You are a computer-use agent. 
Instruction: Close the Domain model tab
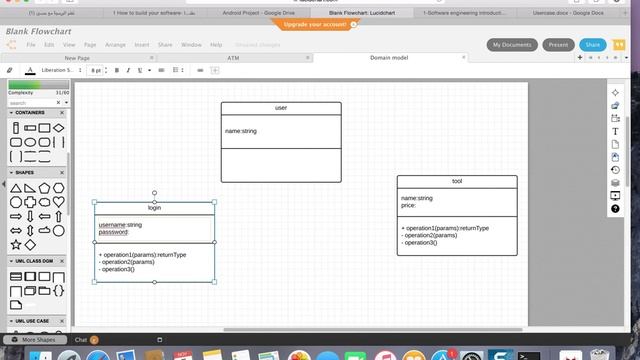[x=463, y=58]
